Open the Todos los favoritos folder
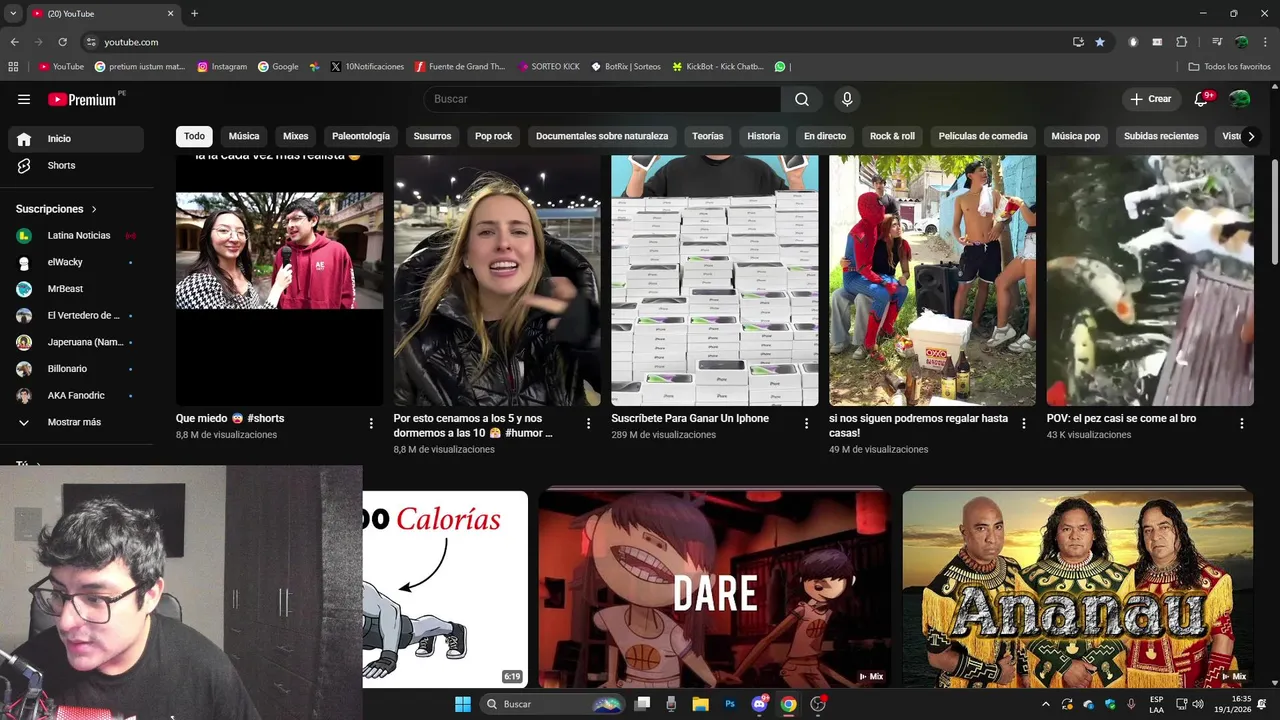The width and height of the screenshot is (1280, 720). coord(1229,67)
